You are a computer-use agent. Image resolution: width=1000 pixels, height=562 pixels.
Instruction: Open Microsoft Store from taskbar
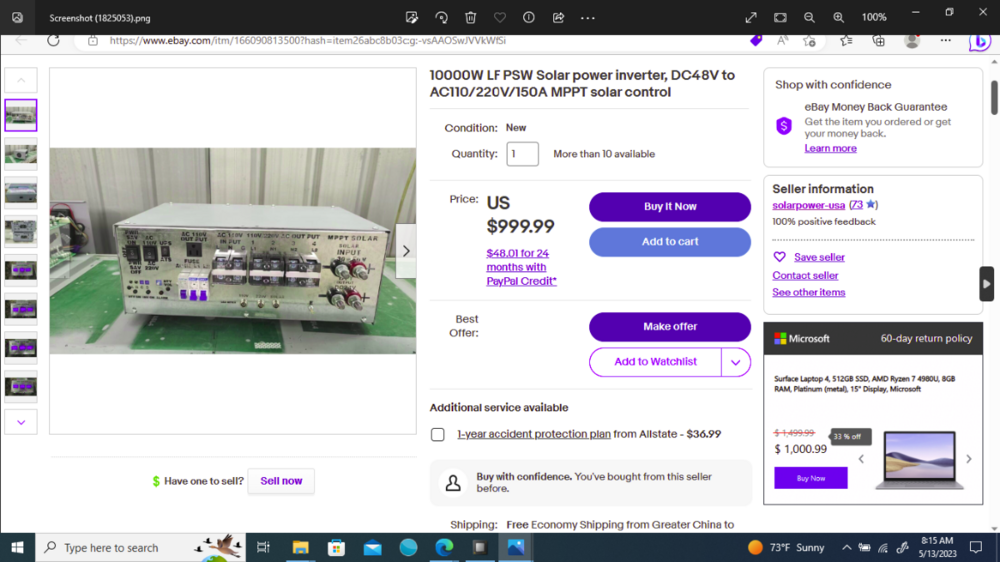(336, 547)
